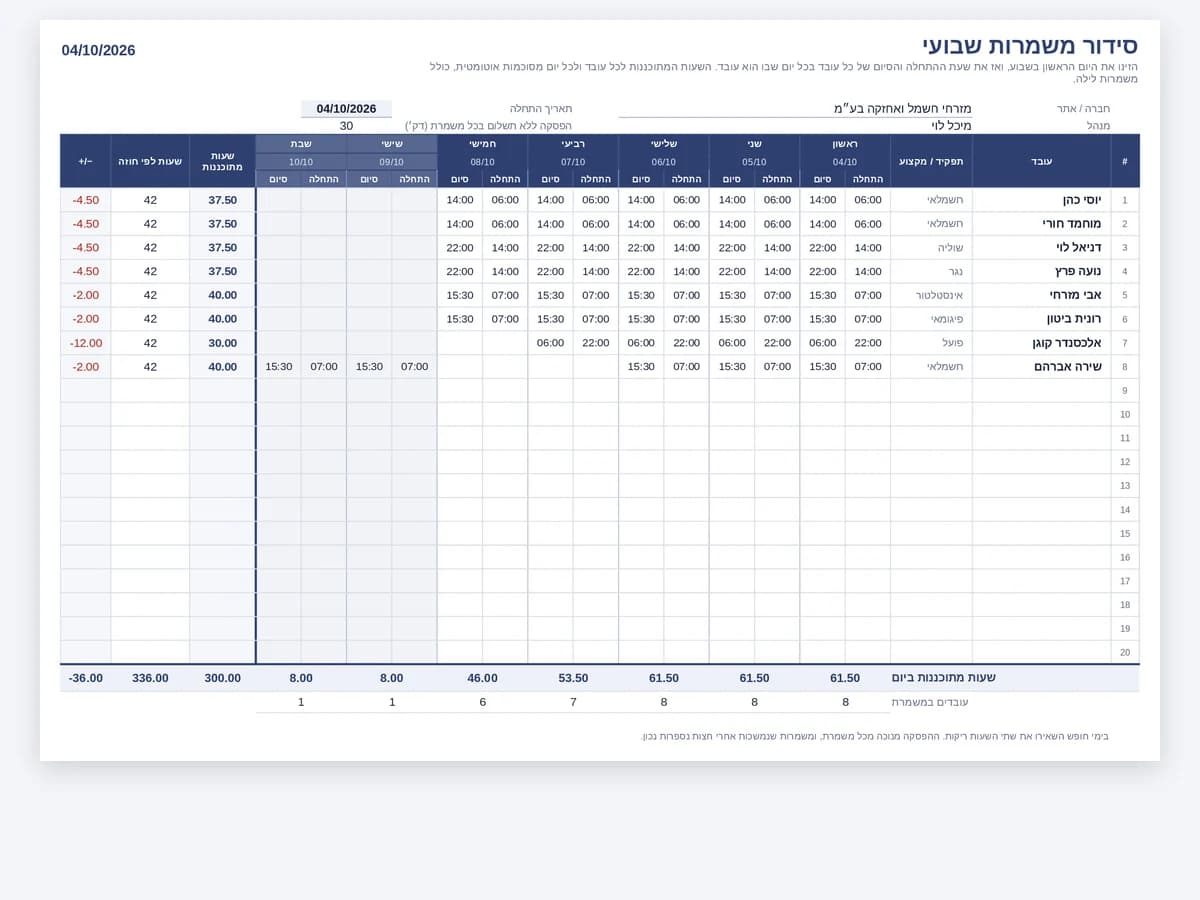Click role cell אינסטלטור for אבי מזרחי

tap(931, 295)
